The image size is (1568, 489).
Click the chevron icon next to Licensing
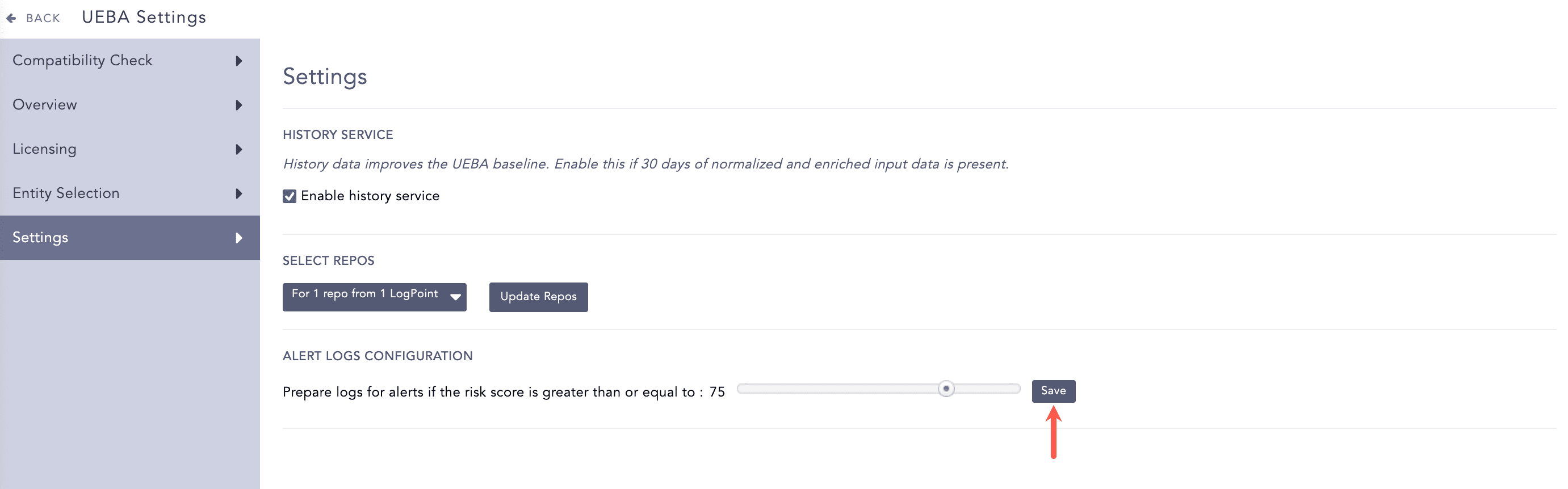239,150
